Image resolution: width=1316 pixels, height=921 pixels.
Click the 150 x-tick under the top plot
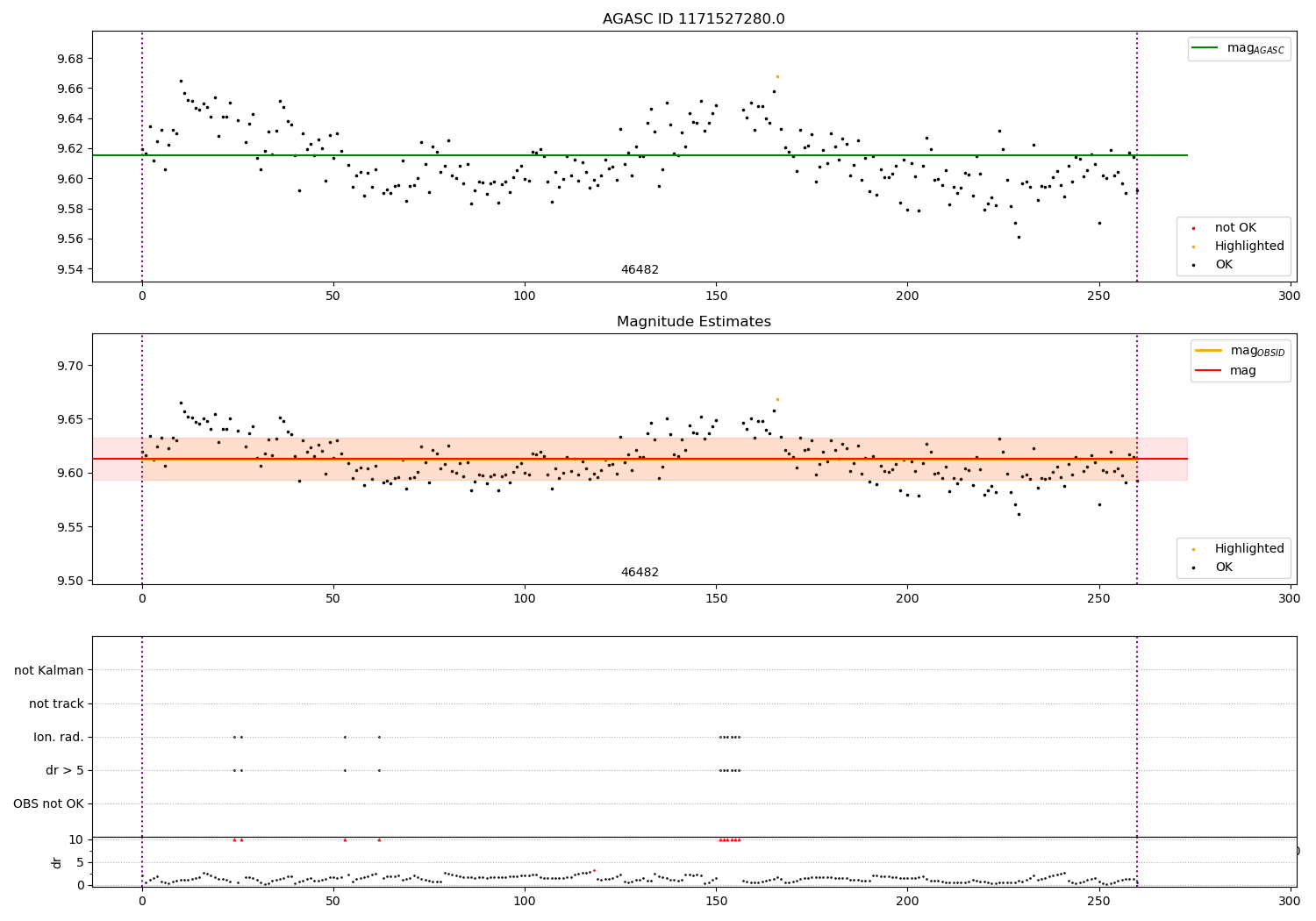716,296
